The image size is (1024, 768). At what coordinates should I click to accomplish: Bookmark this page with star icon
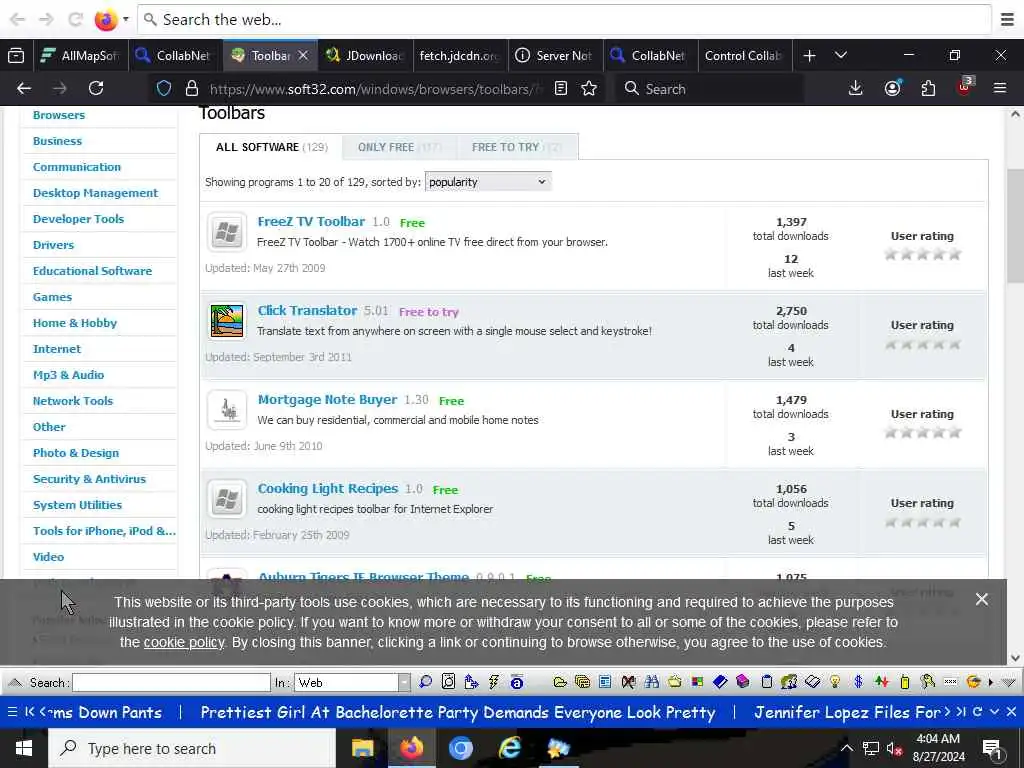click(589, 88)
